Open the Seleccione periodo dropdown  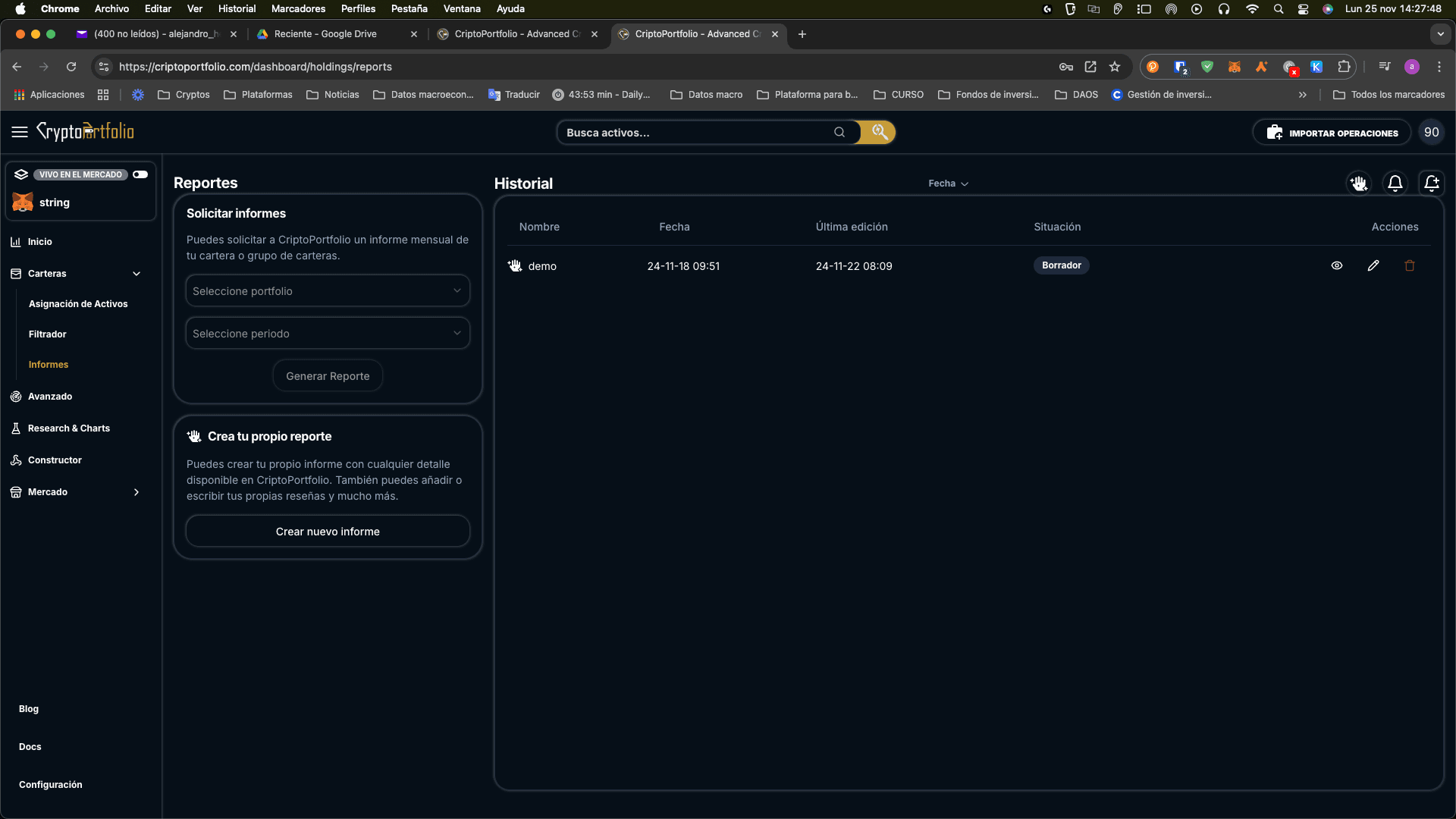(x=328, y=333)
